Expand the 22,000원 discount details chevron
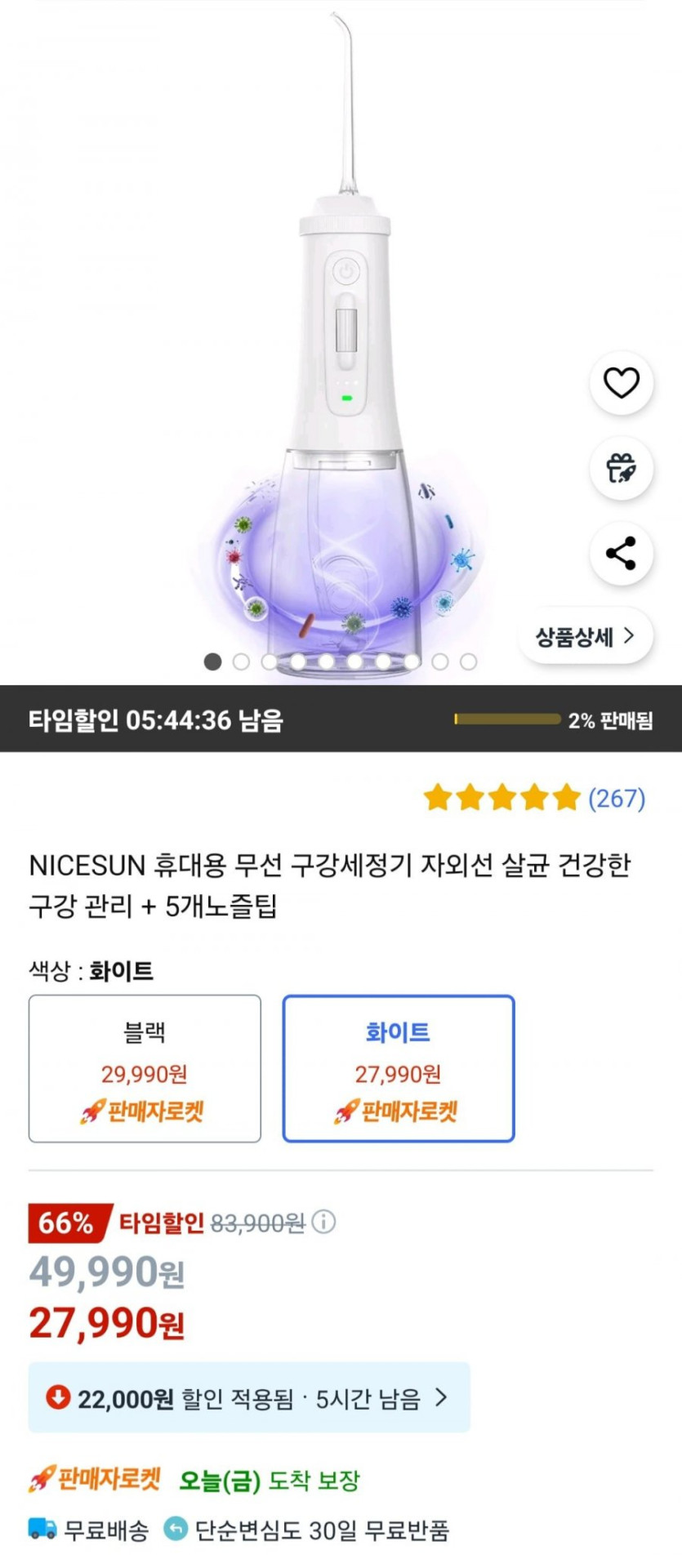682x1568 pixels. 441,1397
